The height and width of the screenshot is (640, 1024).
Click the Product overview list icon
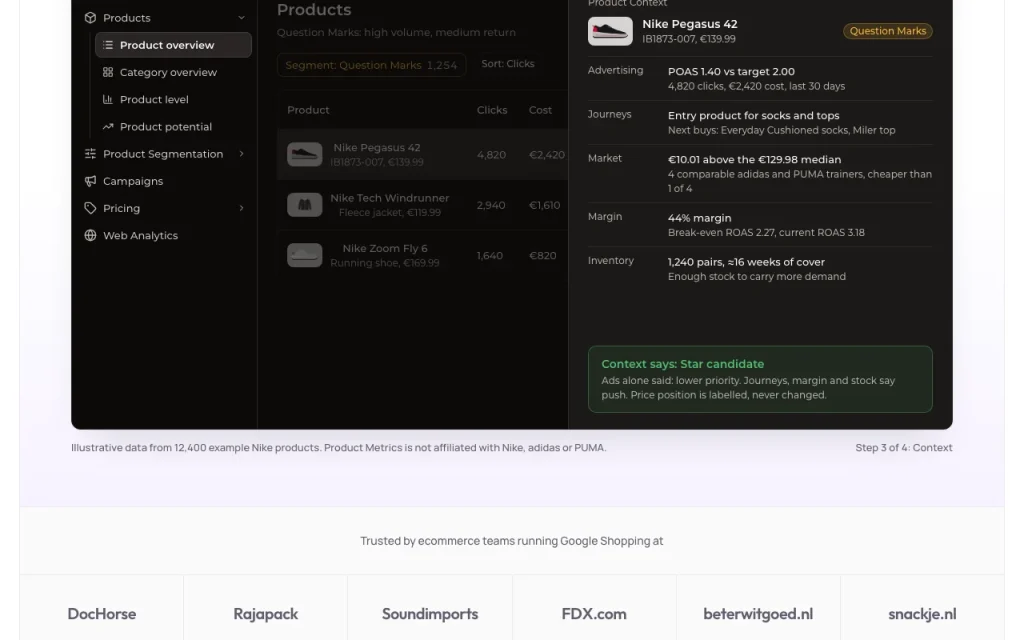click(108, 45)
